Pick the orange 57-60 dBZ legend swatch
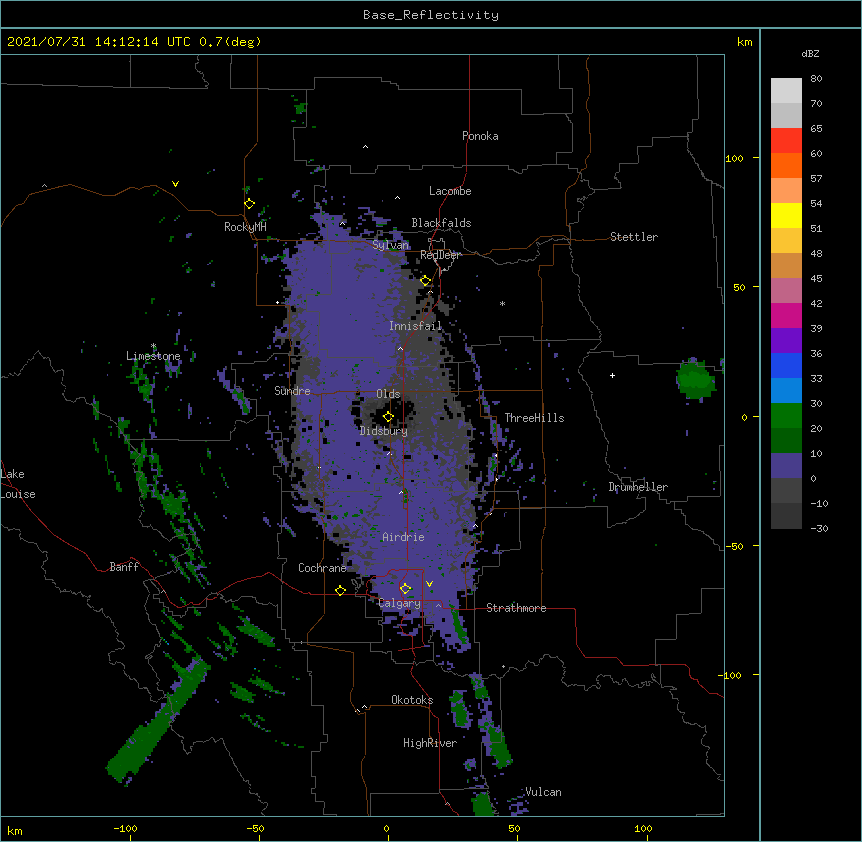 click(x=786, y=165)
